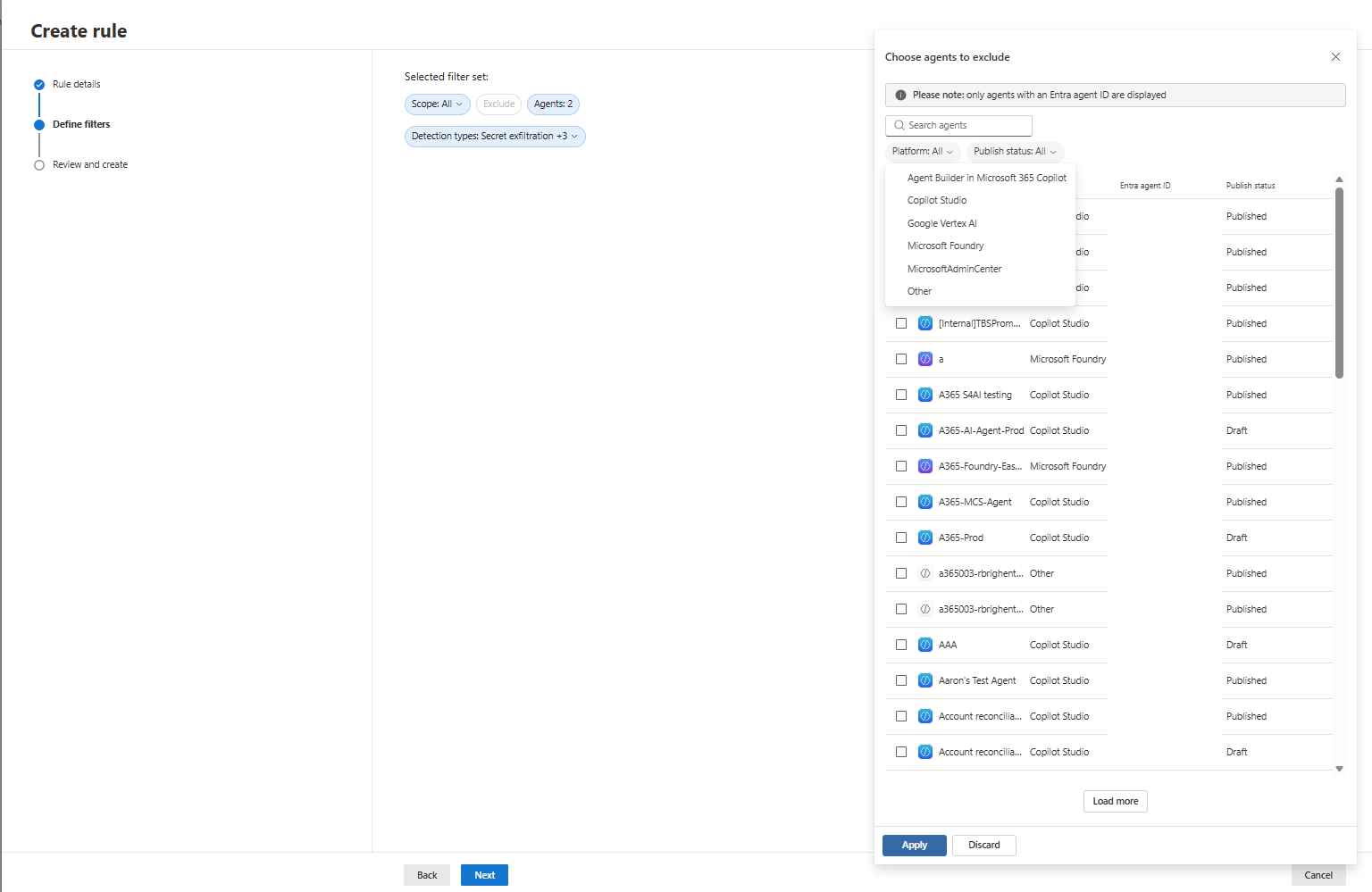Screen dimensions: 1372x892
Task: Check the Account reconcilia... Draft agent
Action: tap(901, 752)
